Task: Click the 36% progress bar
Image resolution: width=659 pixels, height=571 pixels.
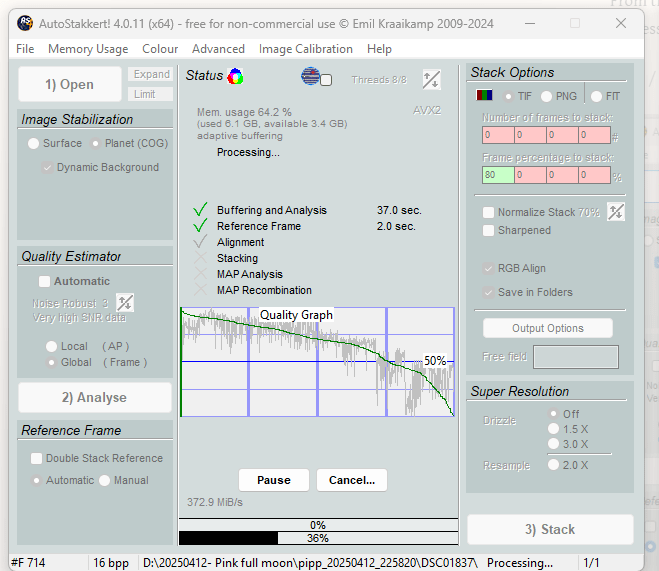Action: click(317, 538)
